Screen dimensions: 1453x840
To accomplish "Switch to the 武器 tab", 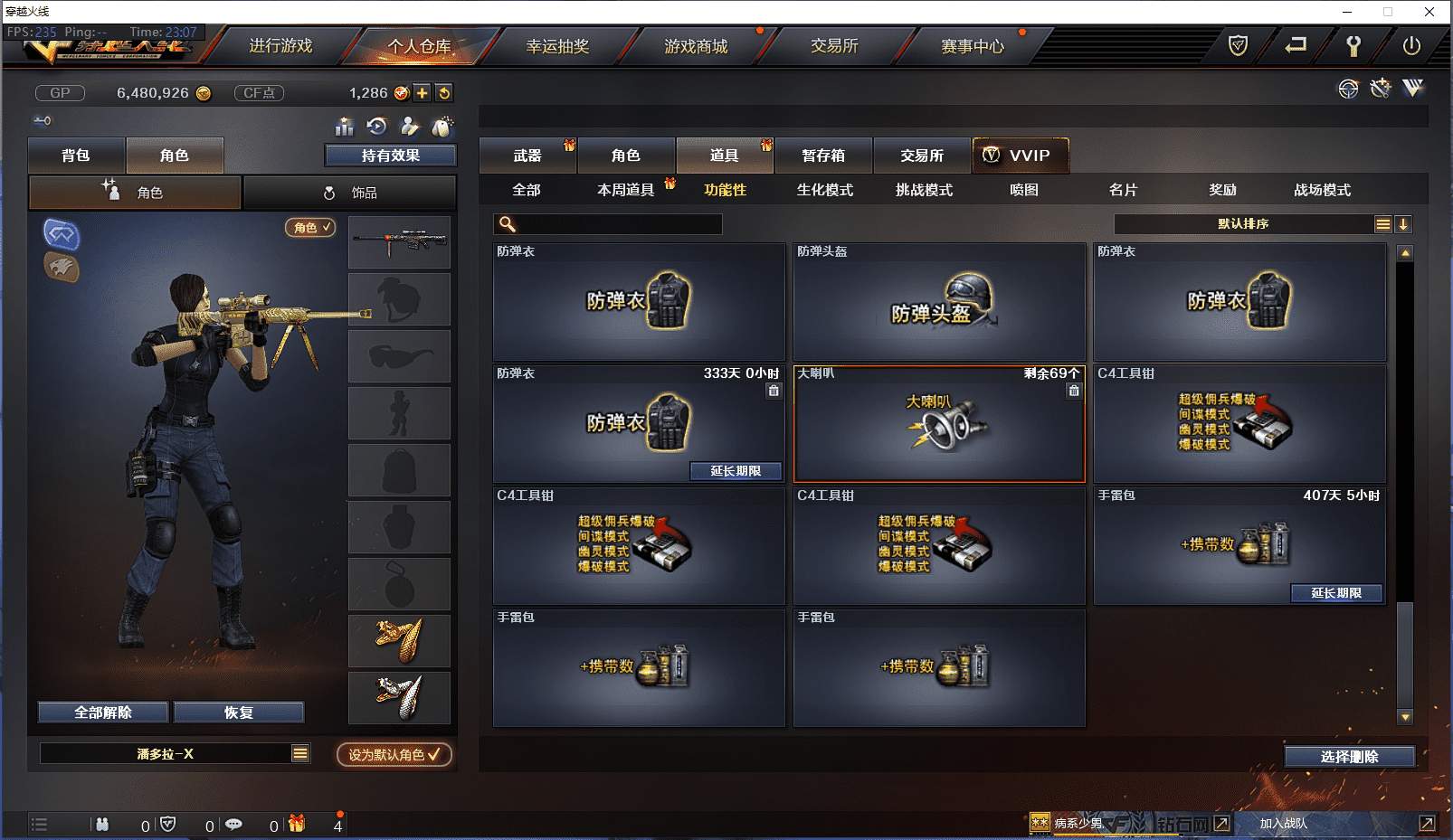I will point(527,156).
